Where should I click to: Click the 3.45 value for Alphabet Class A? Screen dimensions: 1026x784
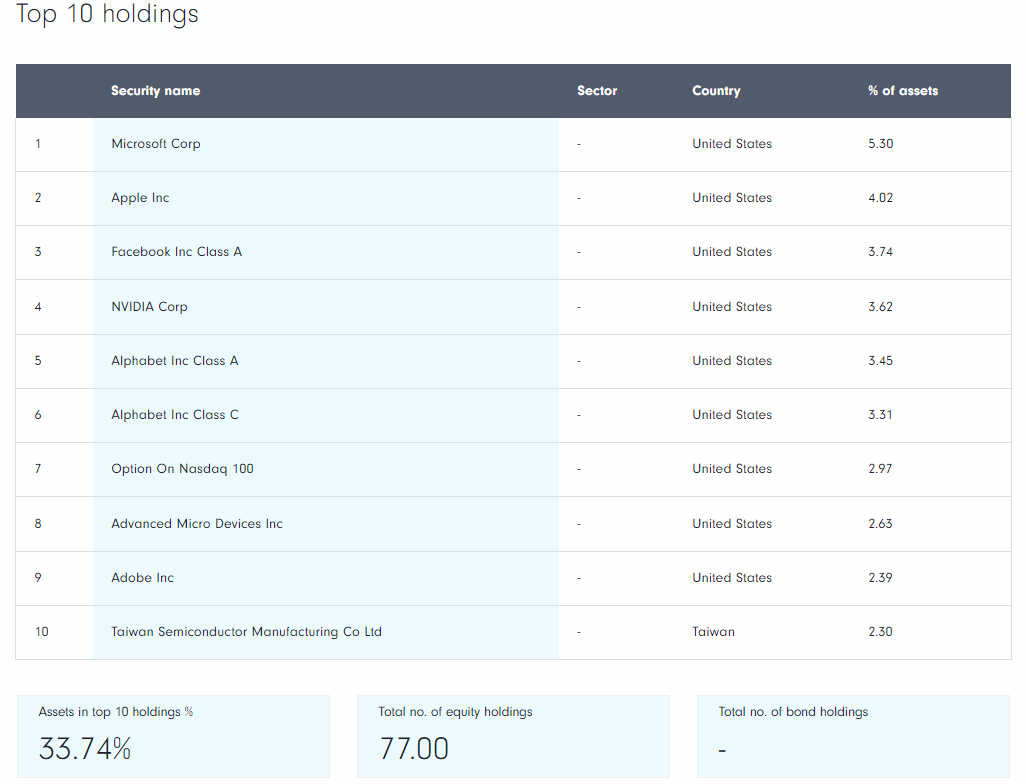pos(880,361)
